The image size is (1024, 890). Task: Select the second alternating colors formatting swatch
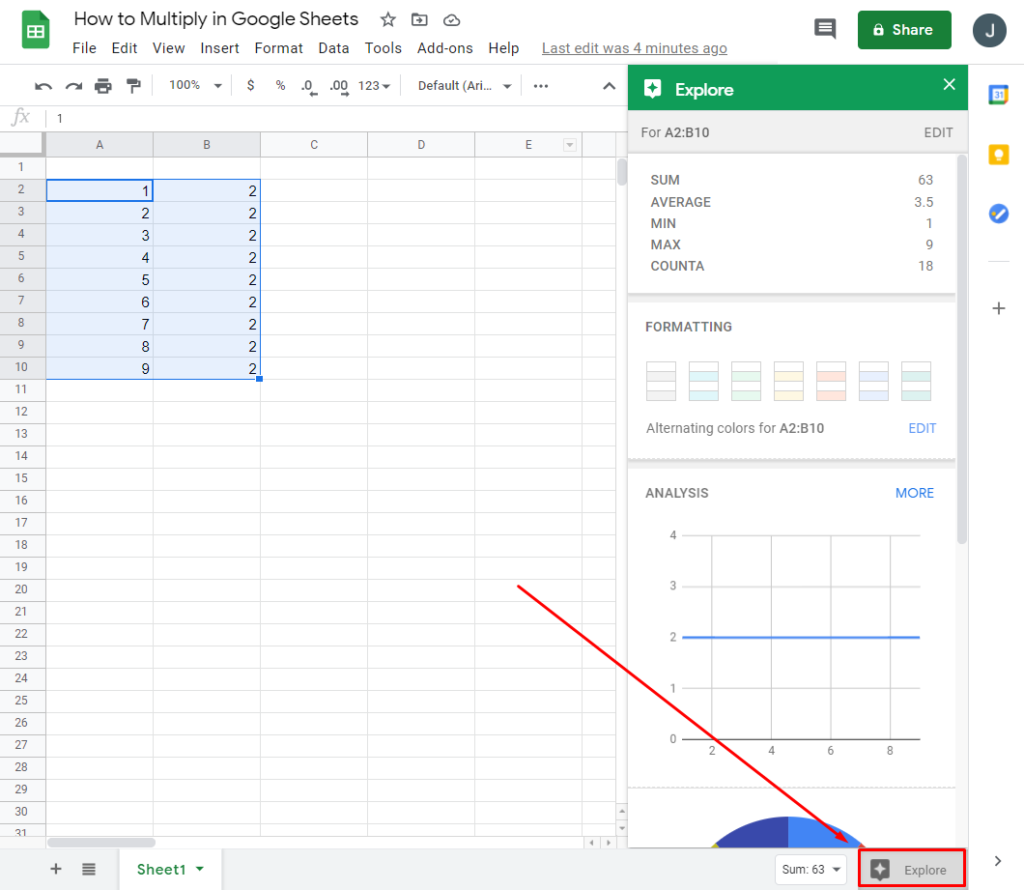point(704,381)
